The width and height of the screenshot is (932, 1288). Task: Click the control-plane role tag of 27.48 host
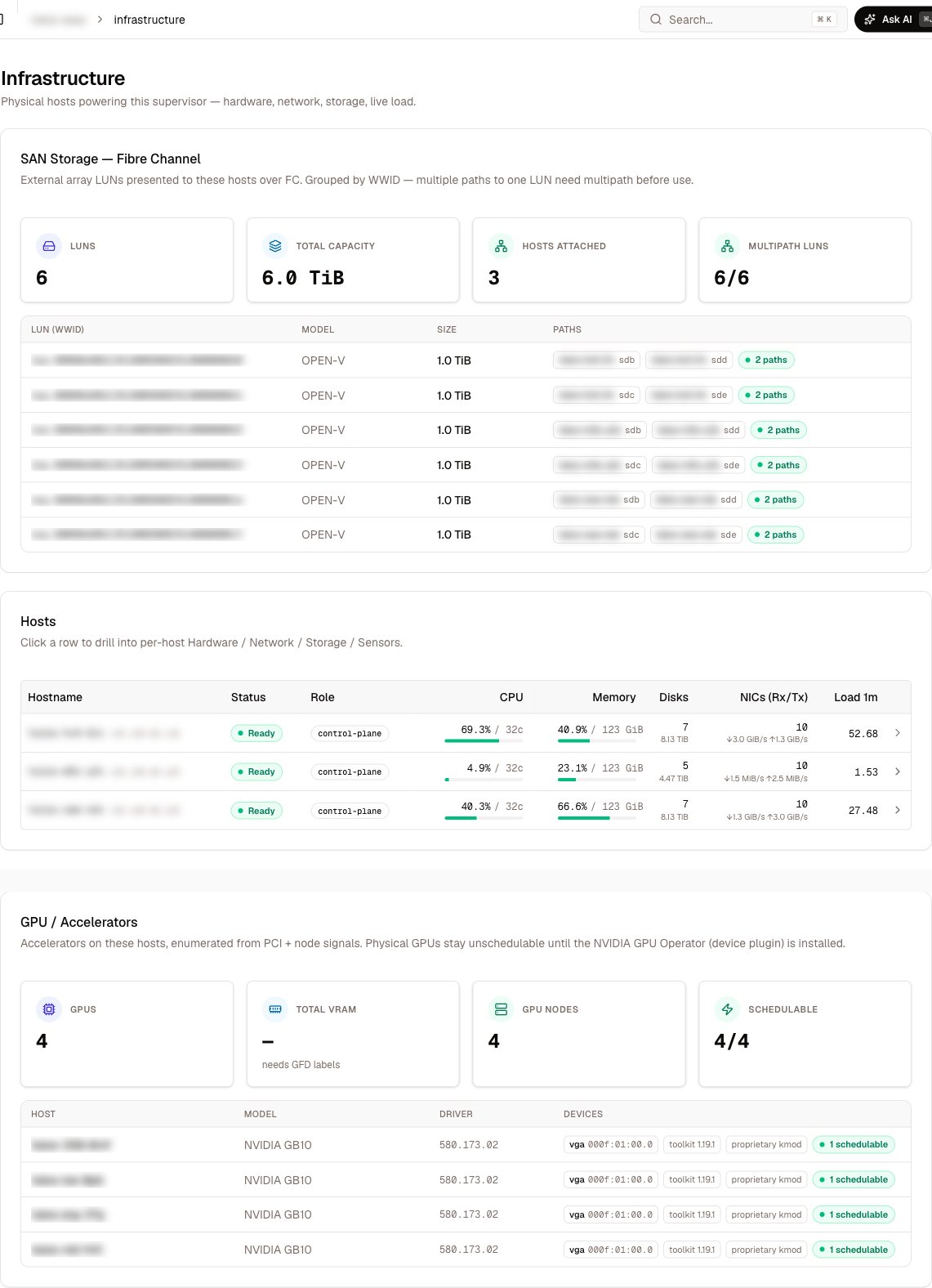tap(350, 811)
